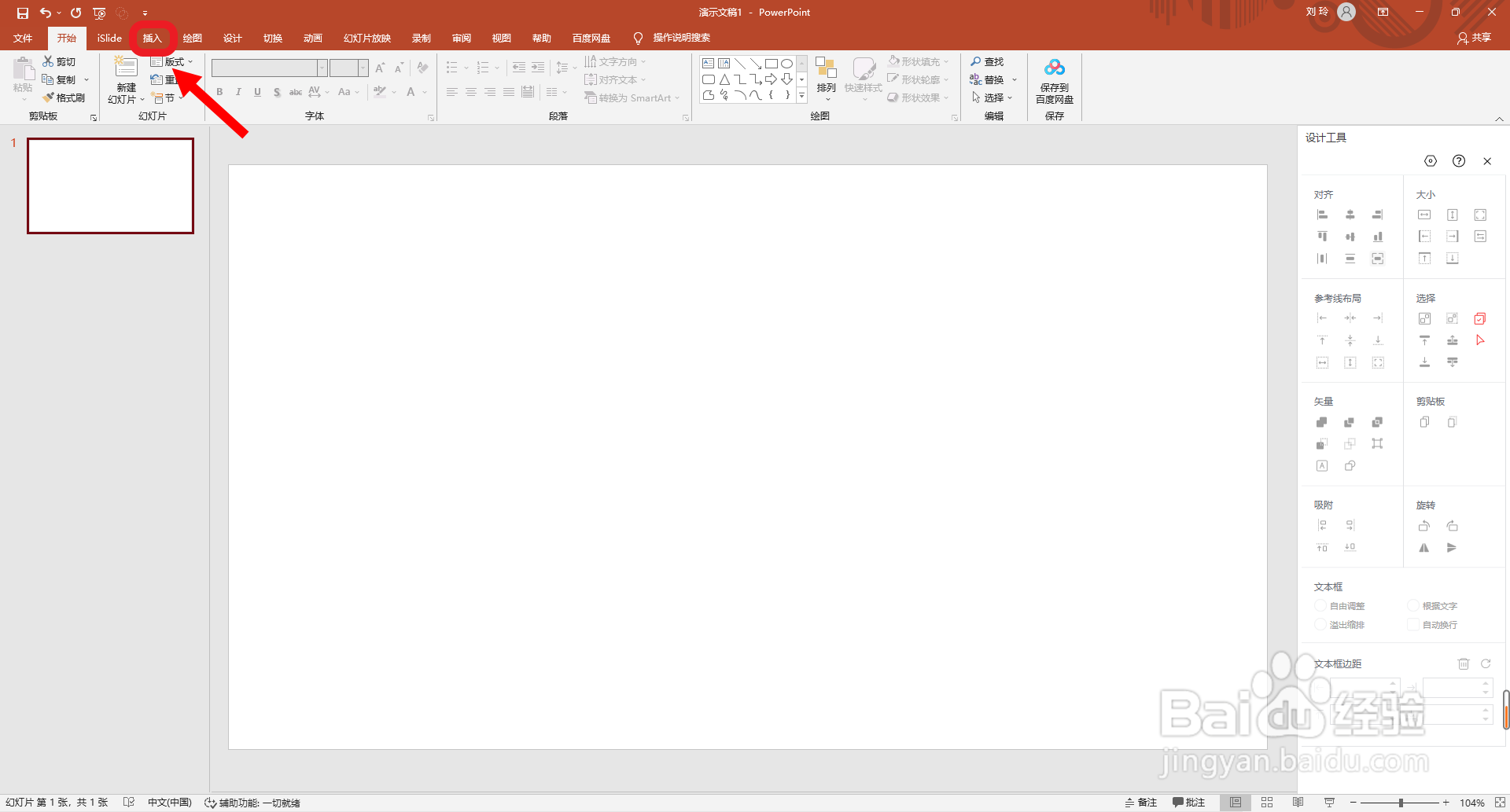Open the Section (节) dropdown
The width and height of the screenshot is (1510, 812).
click(167, 98)
